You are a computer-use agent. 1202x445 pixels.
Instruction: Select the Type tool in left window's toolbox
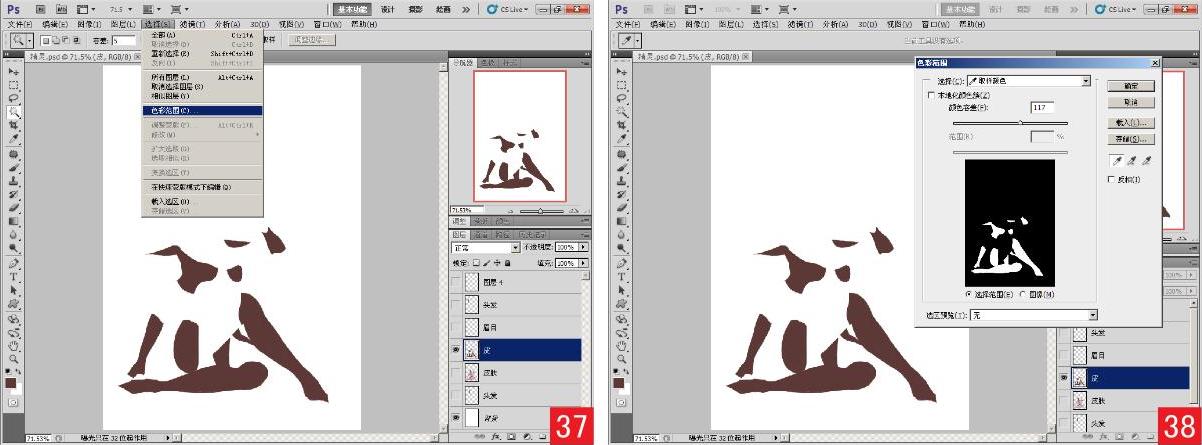[14, 277]
